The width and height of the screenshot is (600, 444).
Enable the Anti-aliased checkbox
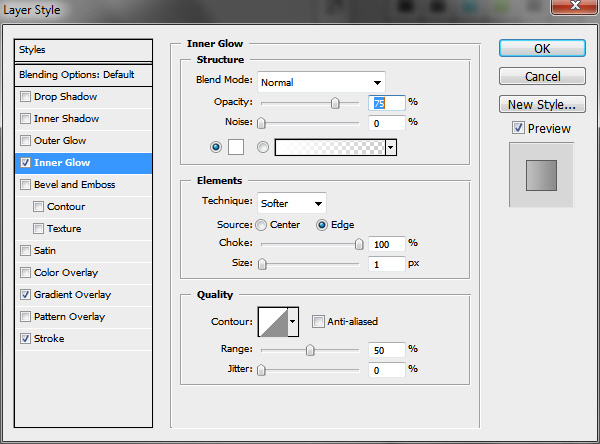click(x=318, y=322)
